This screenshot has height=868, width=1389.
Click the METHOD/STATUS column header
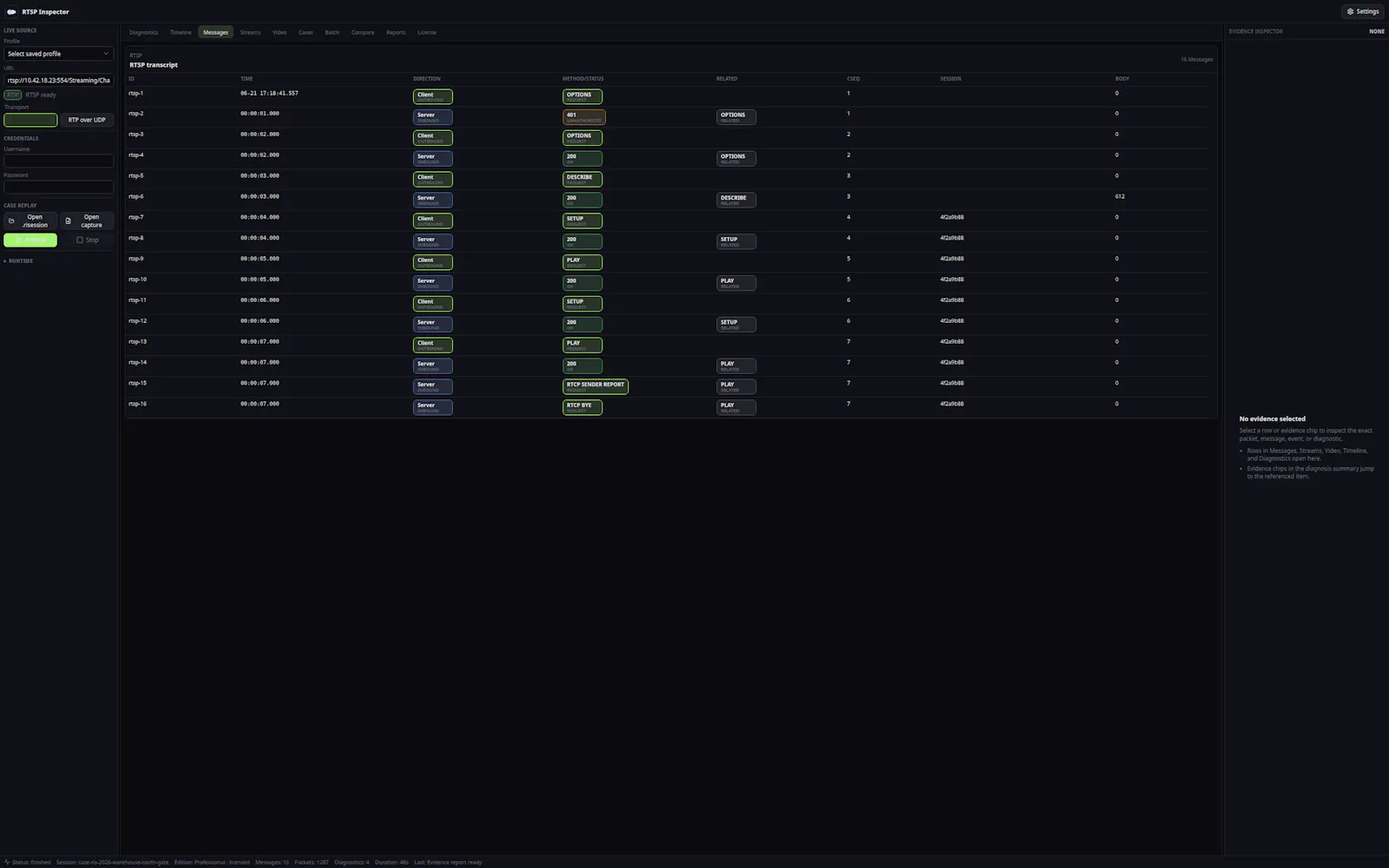(x=583, y=79)
